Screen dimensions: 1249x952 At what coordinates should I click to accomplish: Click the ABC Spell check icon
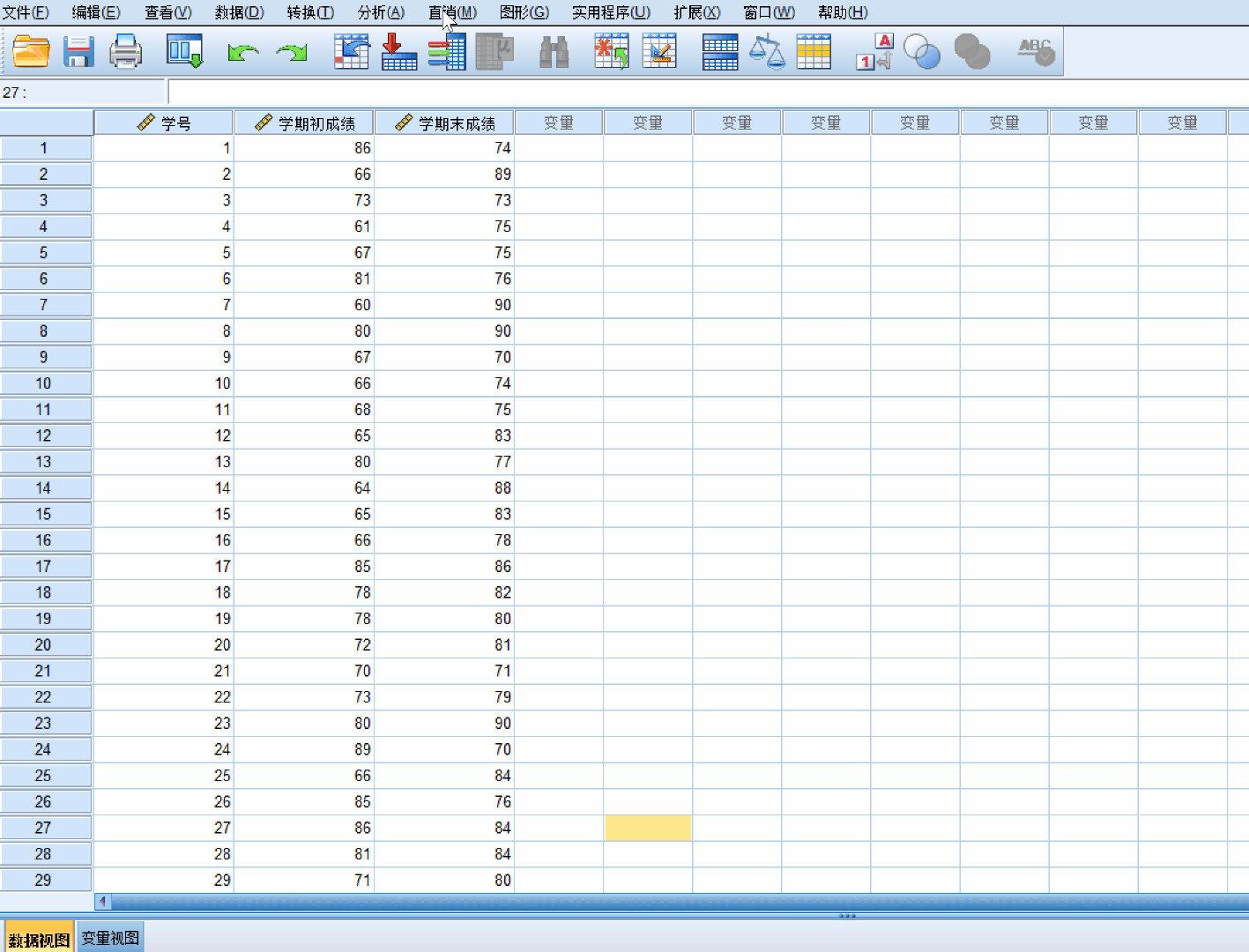[1036, 51]
